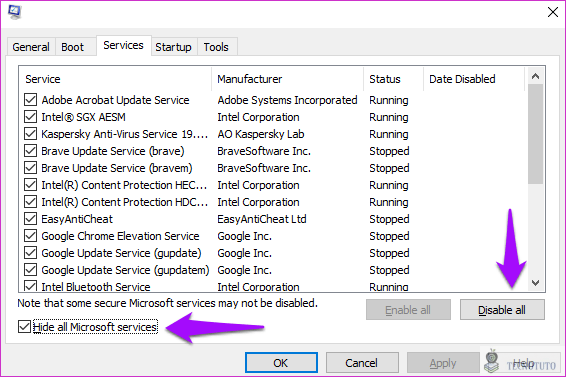Click the Kaspersky Anti-Virus Service 19 name
This screenshot has width=566, height=377.
pos(125,134)
